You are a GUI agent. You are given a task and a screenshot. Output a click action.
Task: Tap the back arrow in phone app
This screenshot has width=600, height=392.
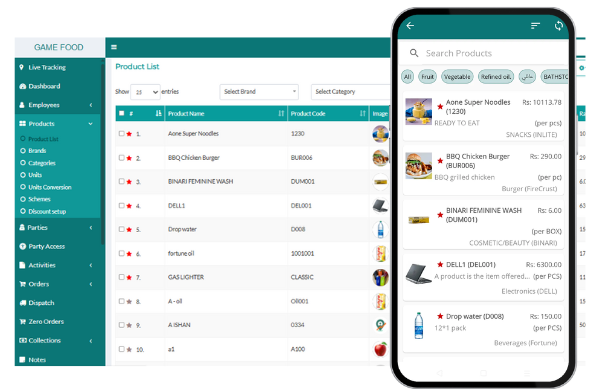(x=410, y=26)
